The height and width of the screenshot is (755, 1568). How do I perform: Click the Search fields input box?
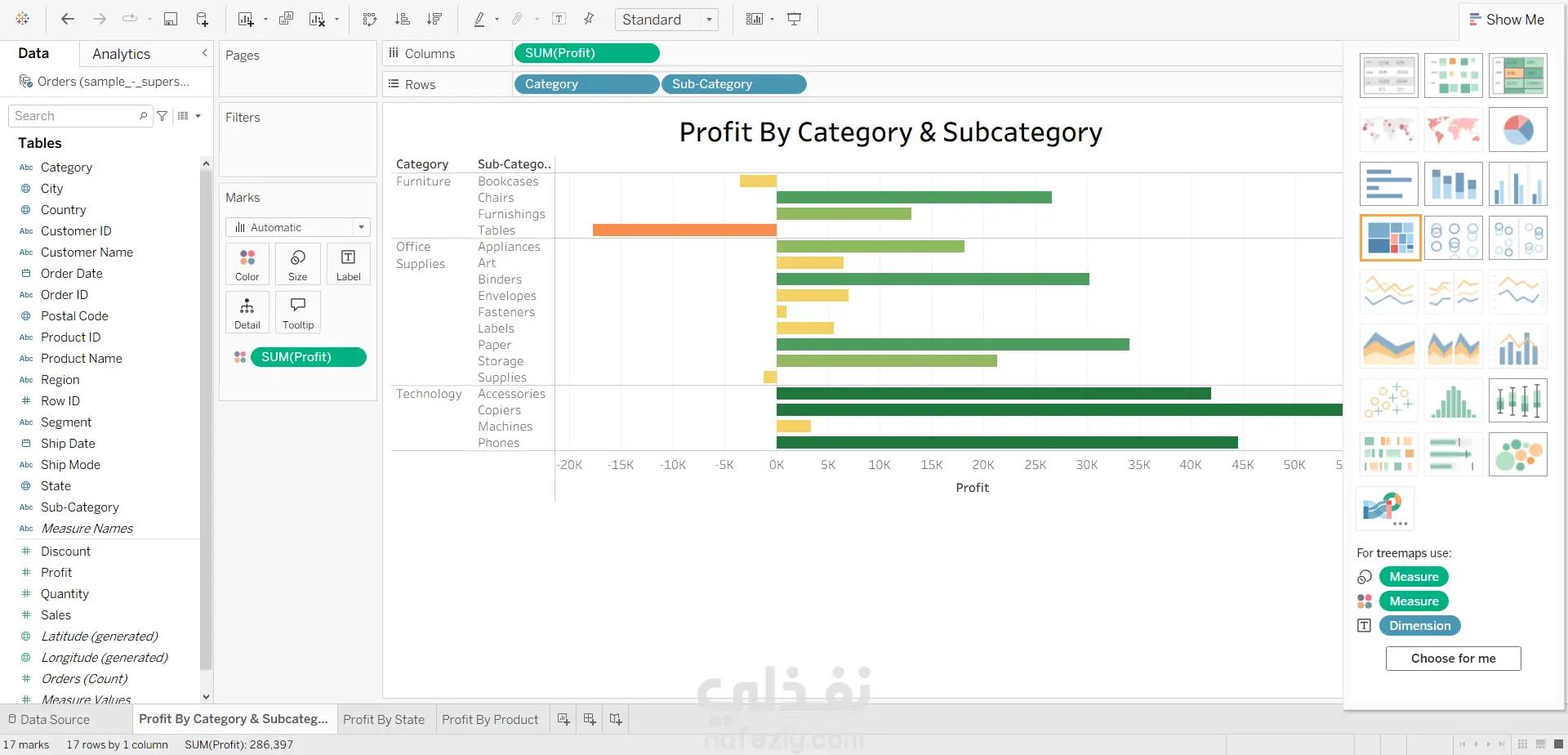80,116
